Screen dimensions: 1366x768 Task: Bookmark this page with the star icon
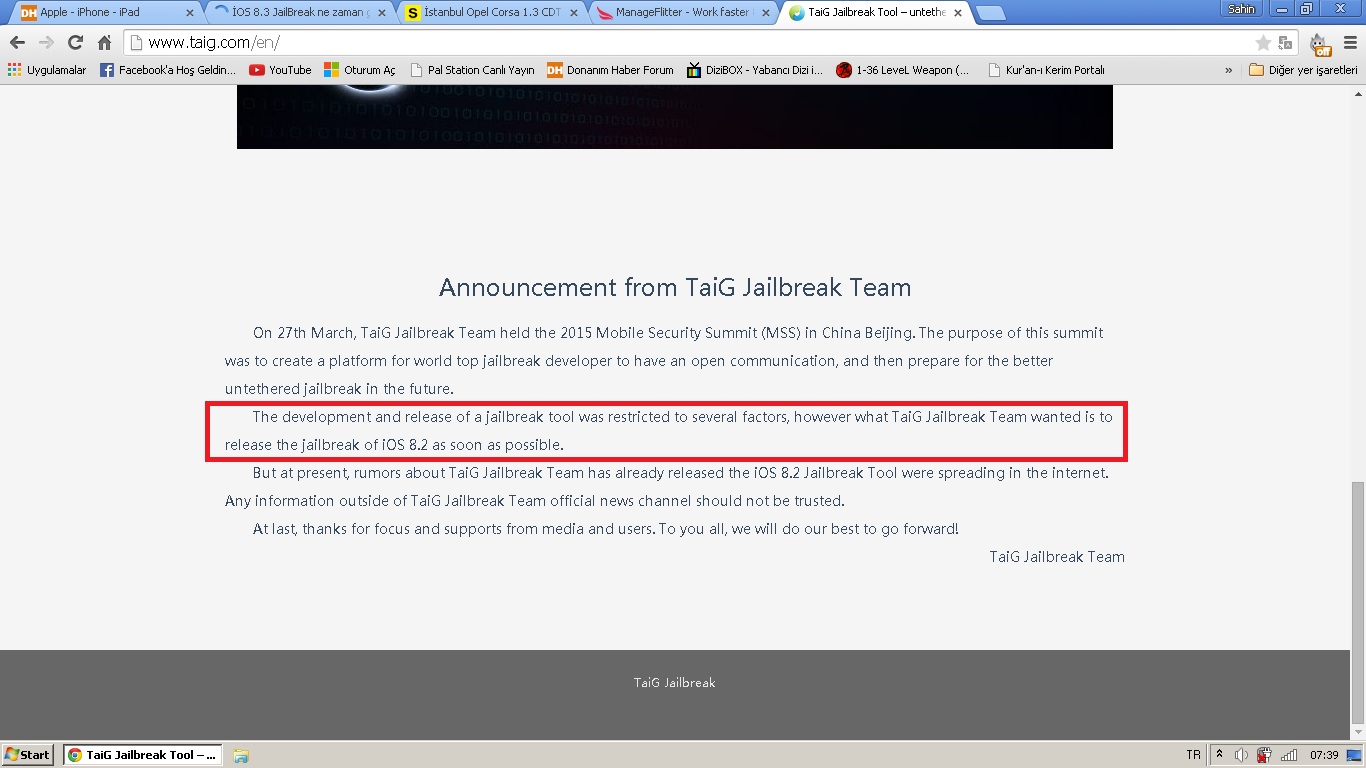click(1263, 43)
